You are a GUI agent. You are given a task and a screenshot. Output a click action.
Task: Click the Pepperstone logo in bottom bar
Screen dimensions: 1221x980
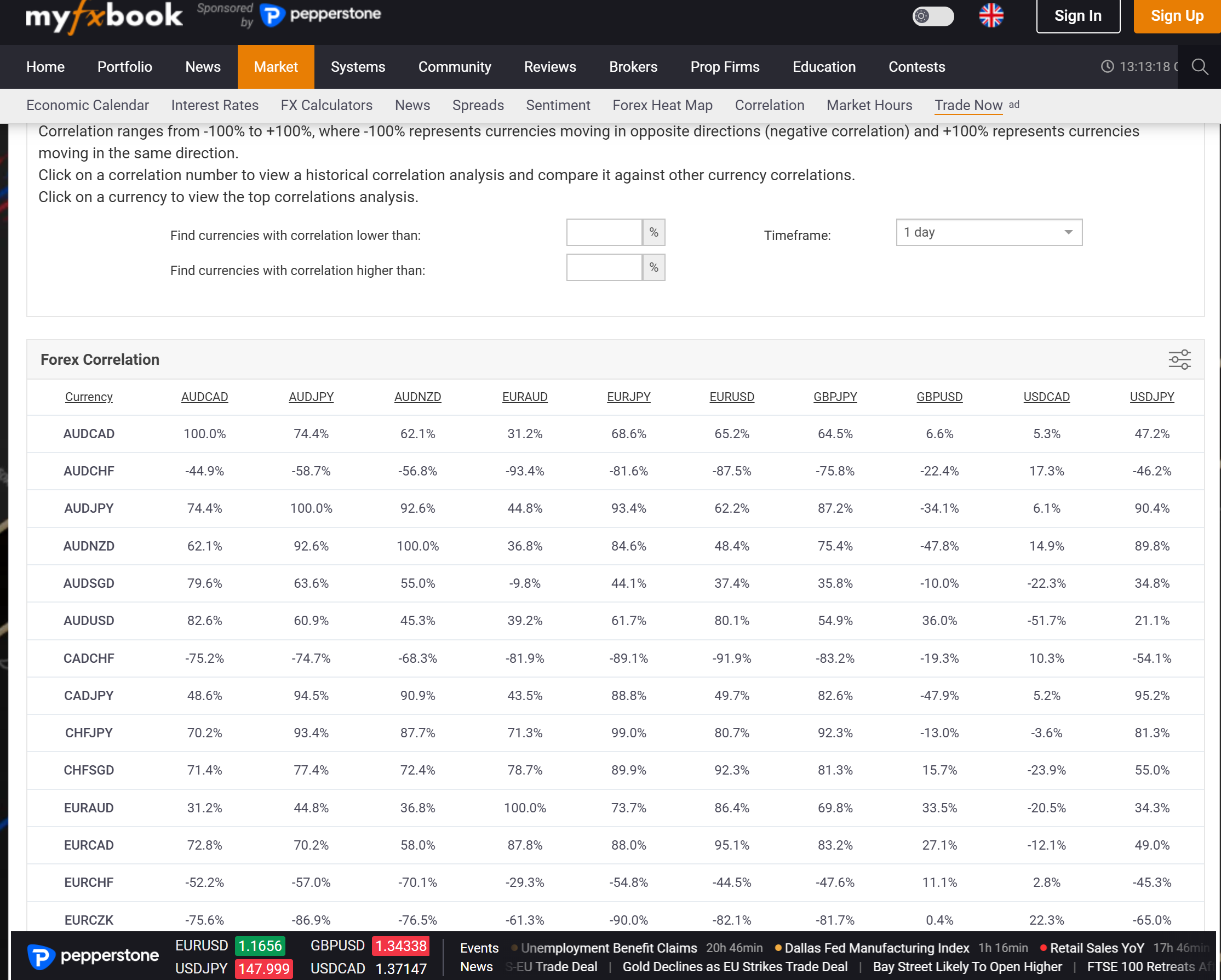tap(94, 956)
